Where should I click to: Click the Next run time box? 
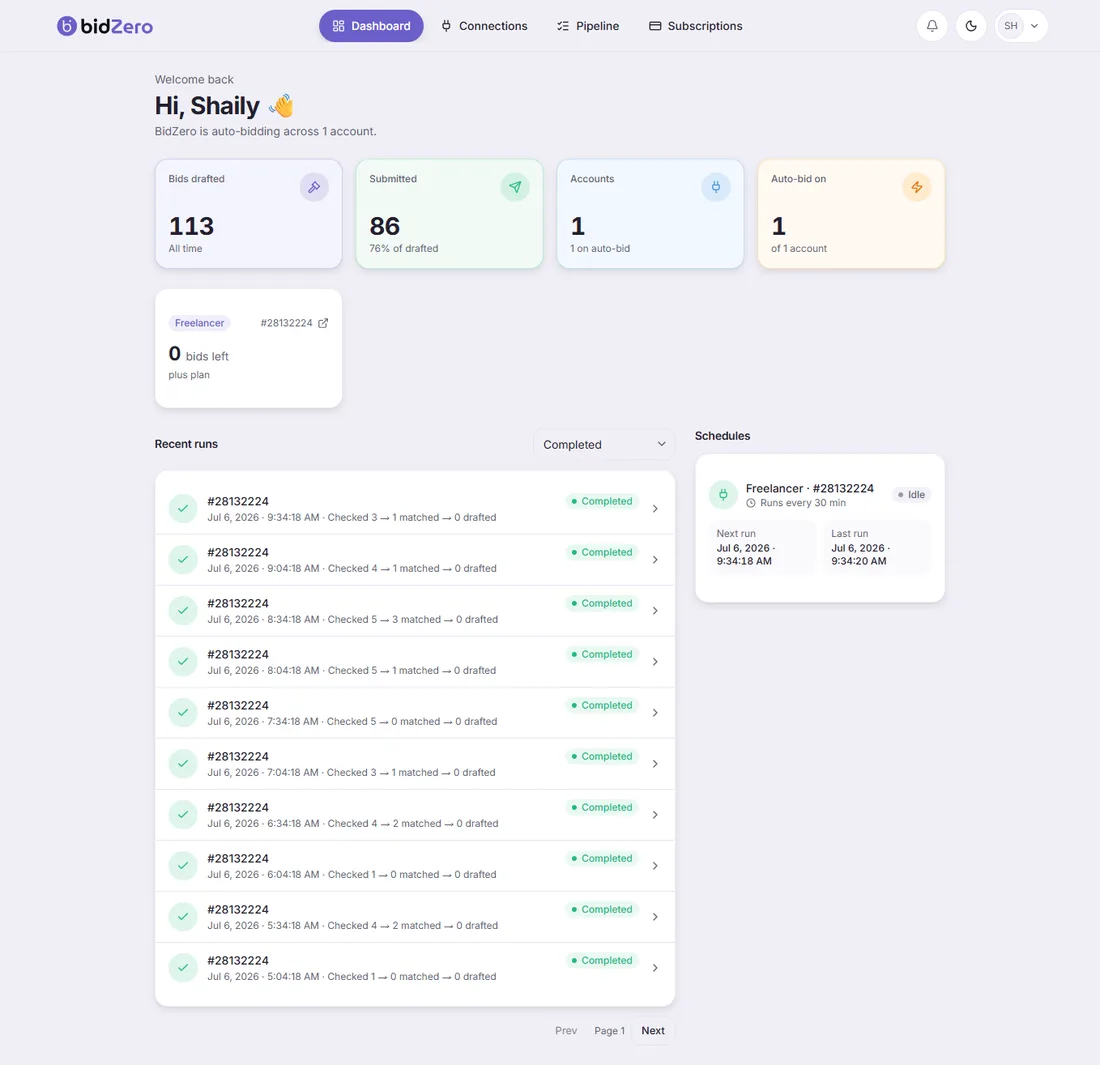tap(763, 547)
